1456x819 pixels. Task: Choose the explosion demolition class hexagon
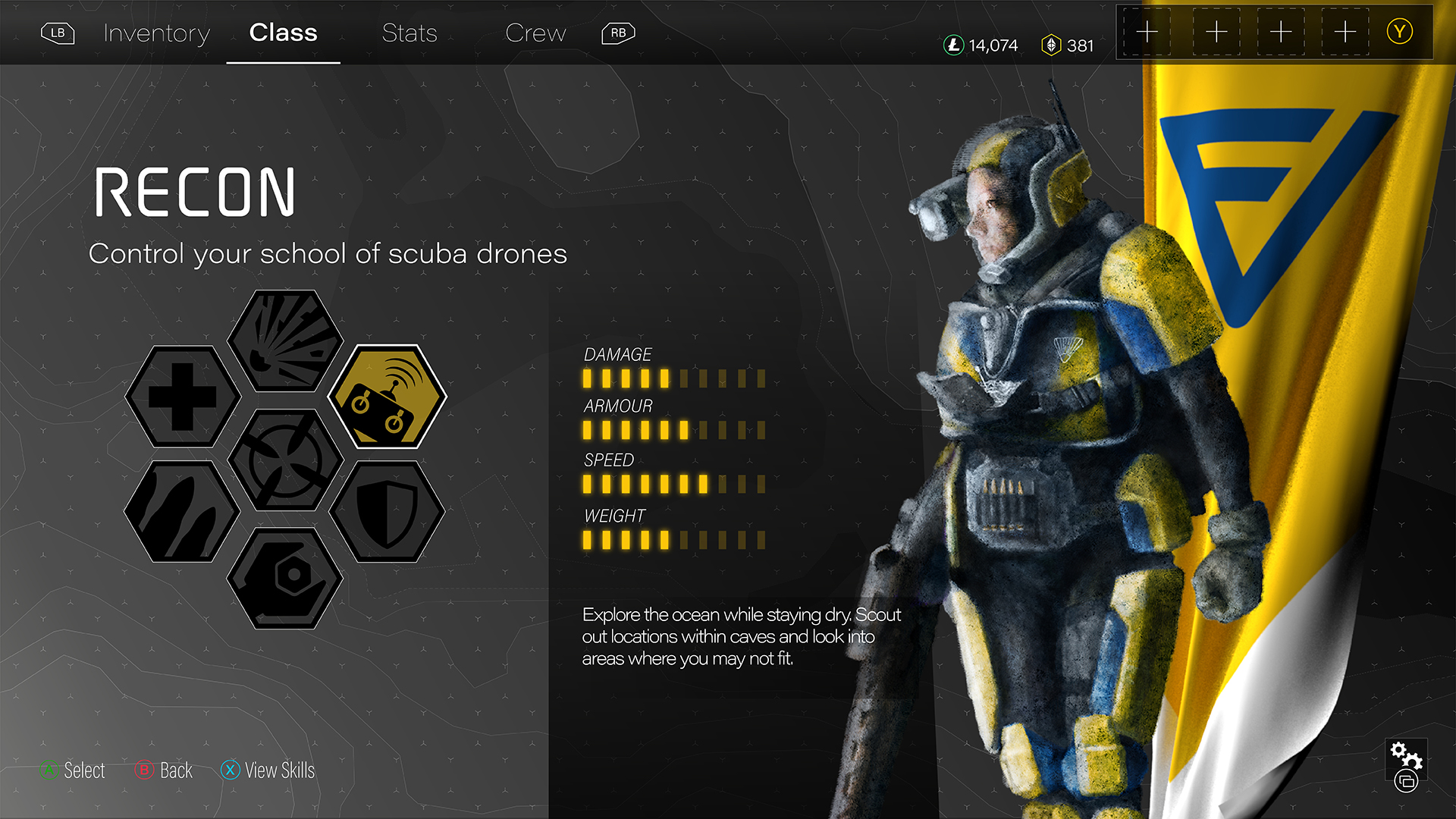(x=285, y=340)
